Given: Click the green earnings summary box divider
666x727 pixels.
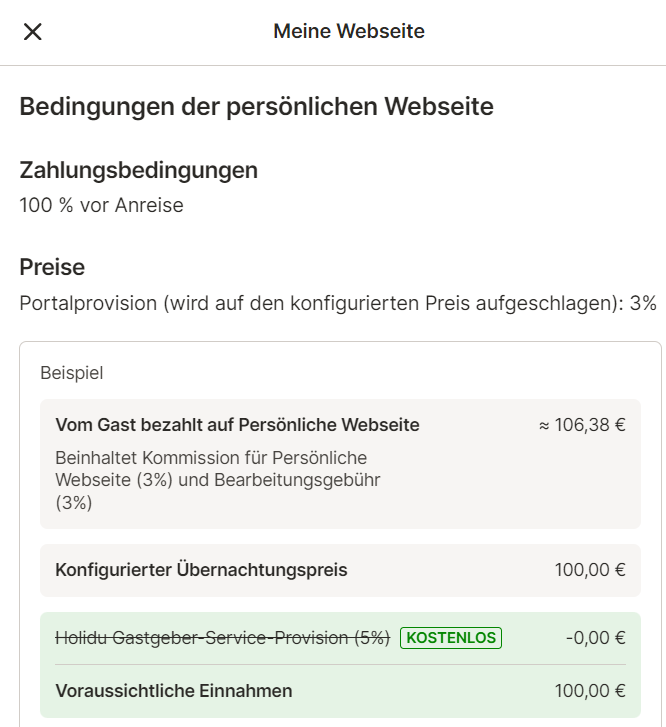Looking at the screenshot, I should pyautogui.click(x=340, y=664).
